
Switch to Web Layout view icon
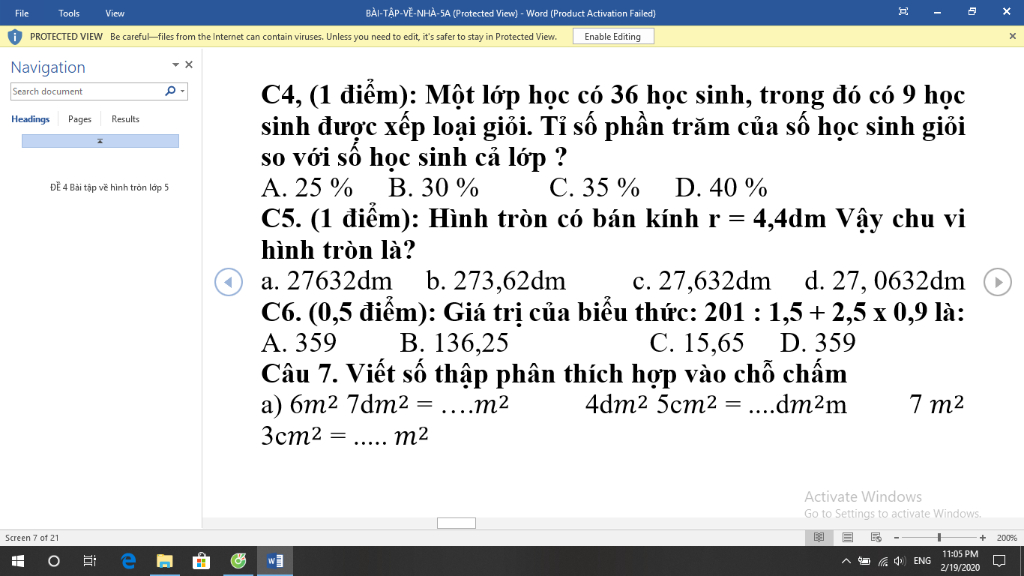pyautogui.click(x=876, y=537)
